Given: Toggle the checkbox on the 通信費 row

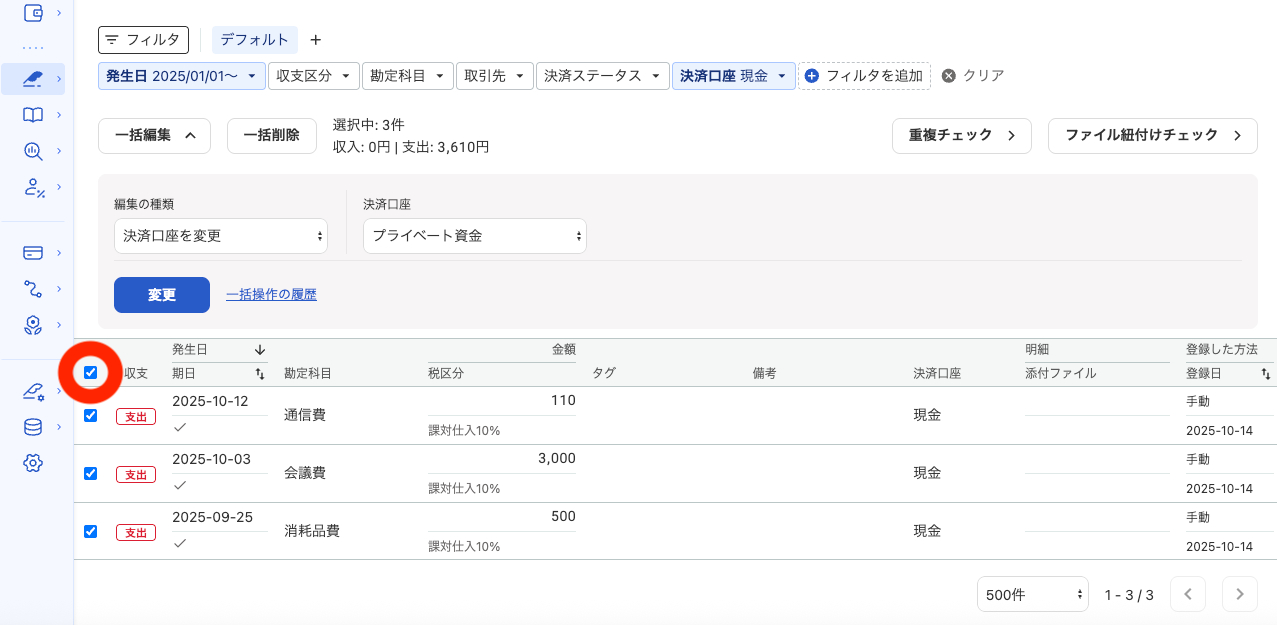Looking at the screenshot, I should click(x=90, y=415).
